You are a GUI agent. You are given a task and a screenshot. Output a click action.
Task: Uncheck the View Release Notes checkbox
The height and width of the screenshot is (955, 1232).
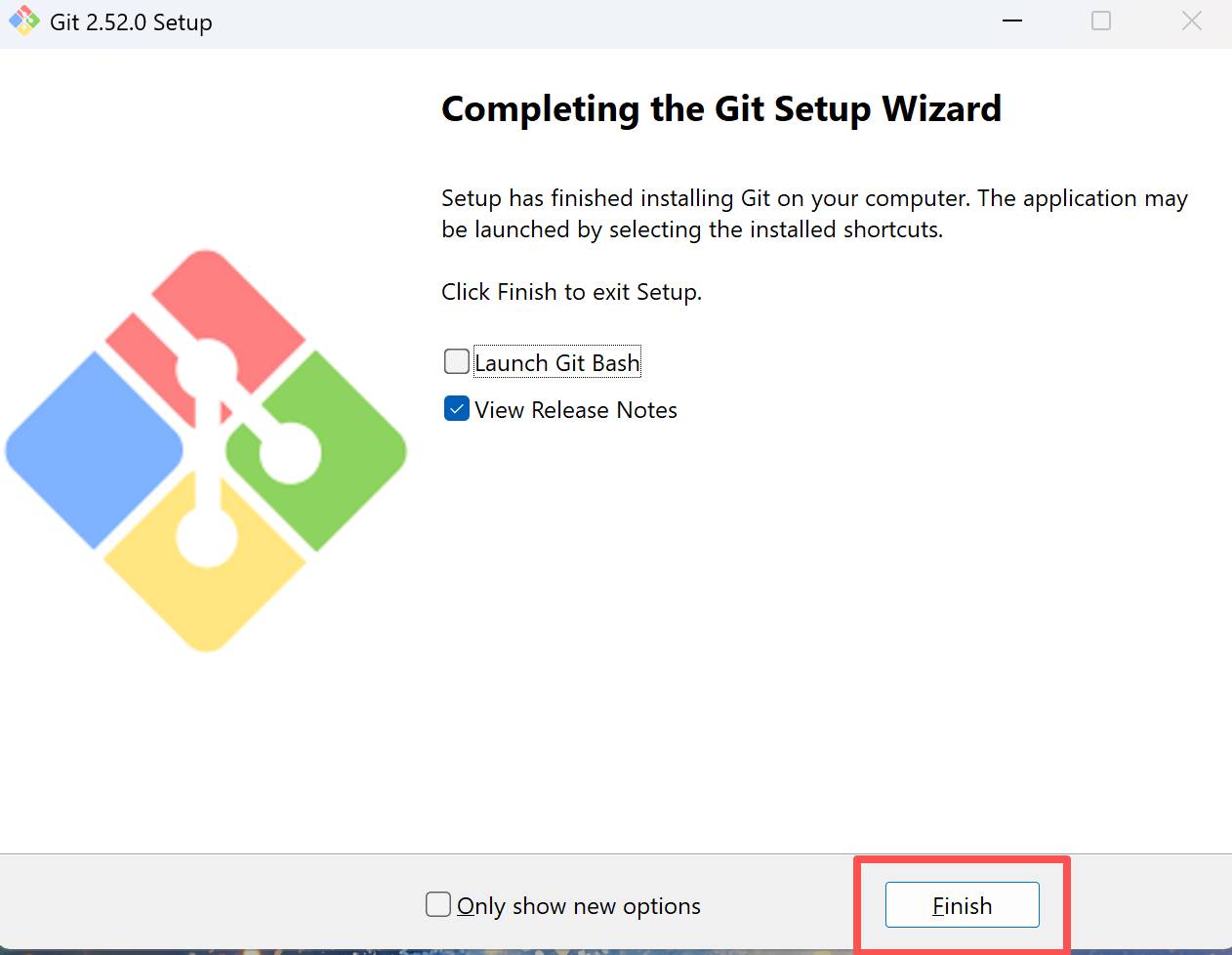pos(457,409)
